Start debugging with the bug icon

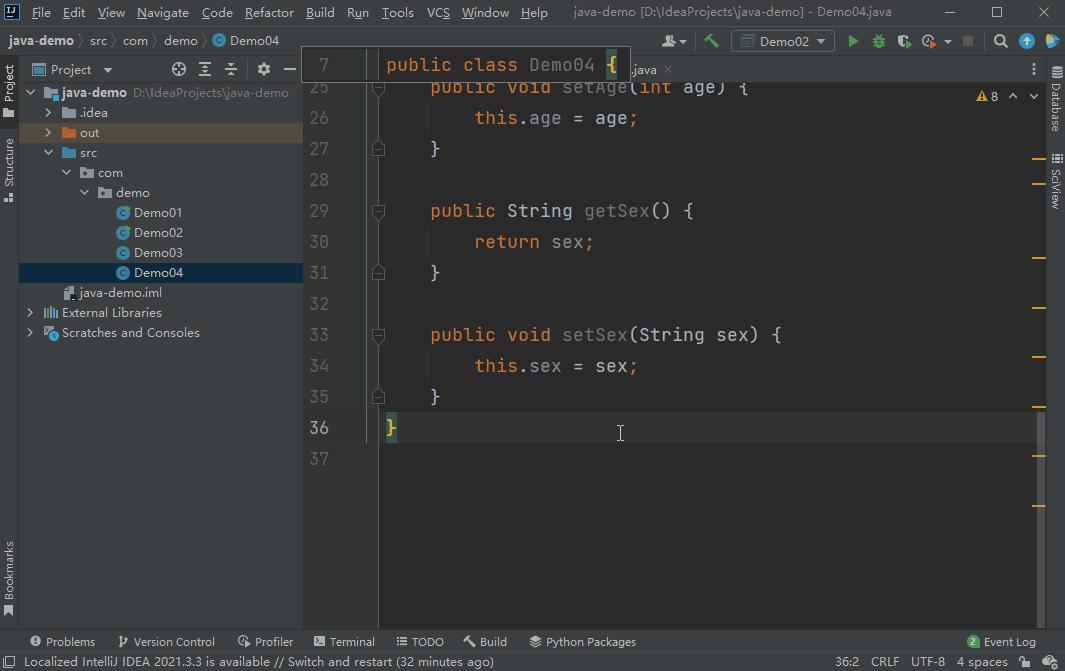coord(879,41)
